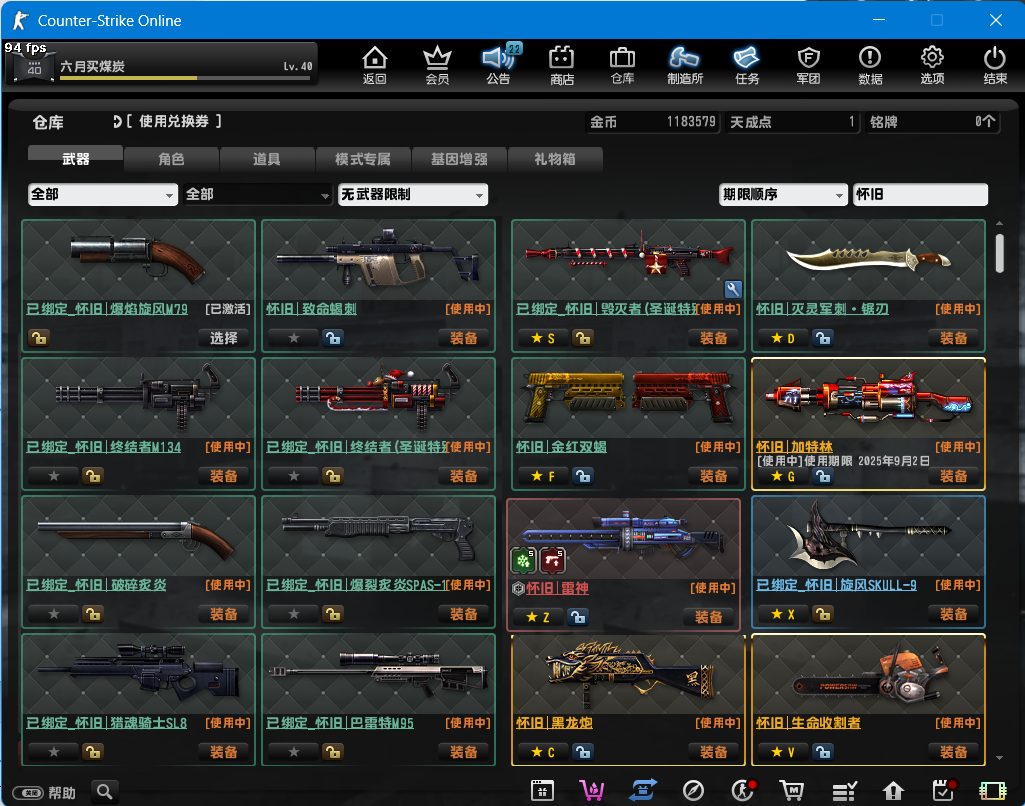Switch to the 礼物箱 tab

click(554, 159)
